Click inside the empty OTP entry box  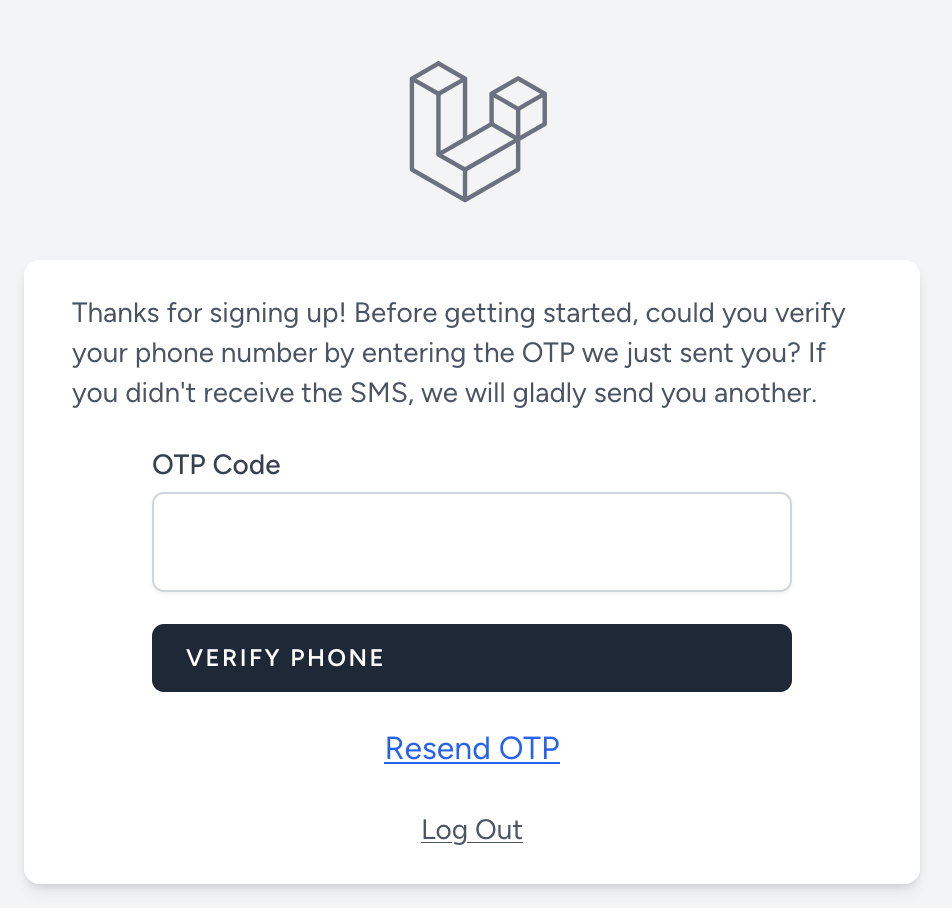point(471,542)
